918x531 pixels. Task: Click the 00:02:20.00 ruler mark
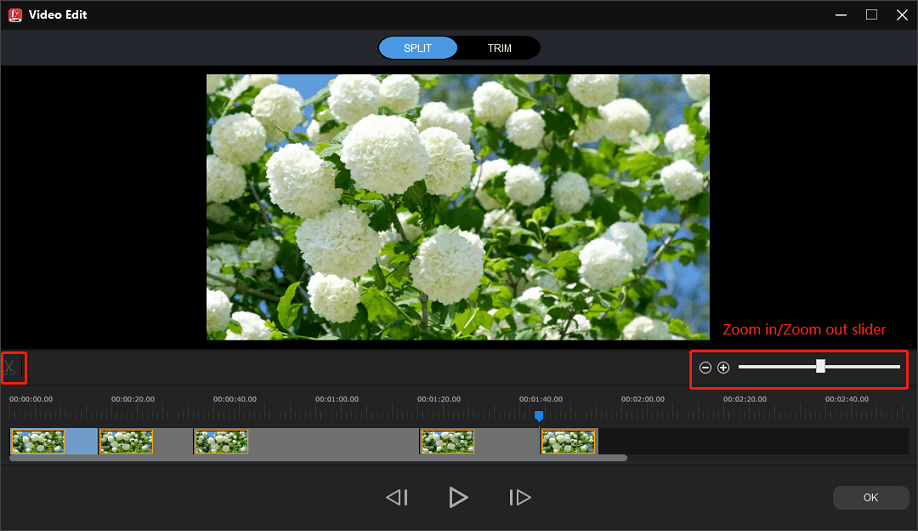[745, 399]
